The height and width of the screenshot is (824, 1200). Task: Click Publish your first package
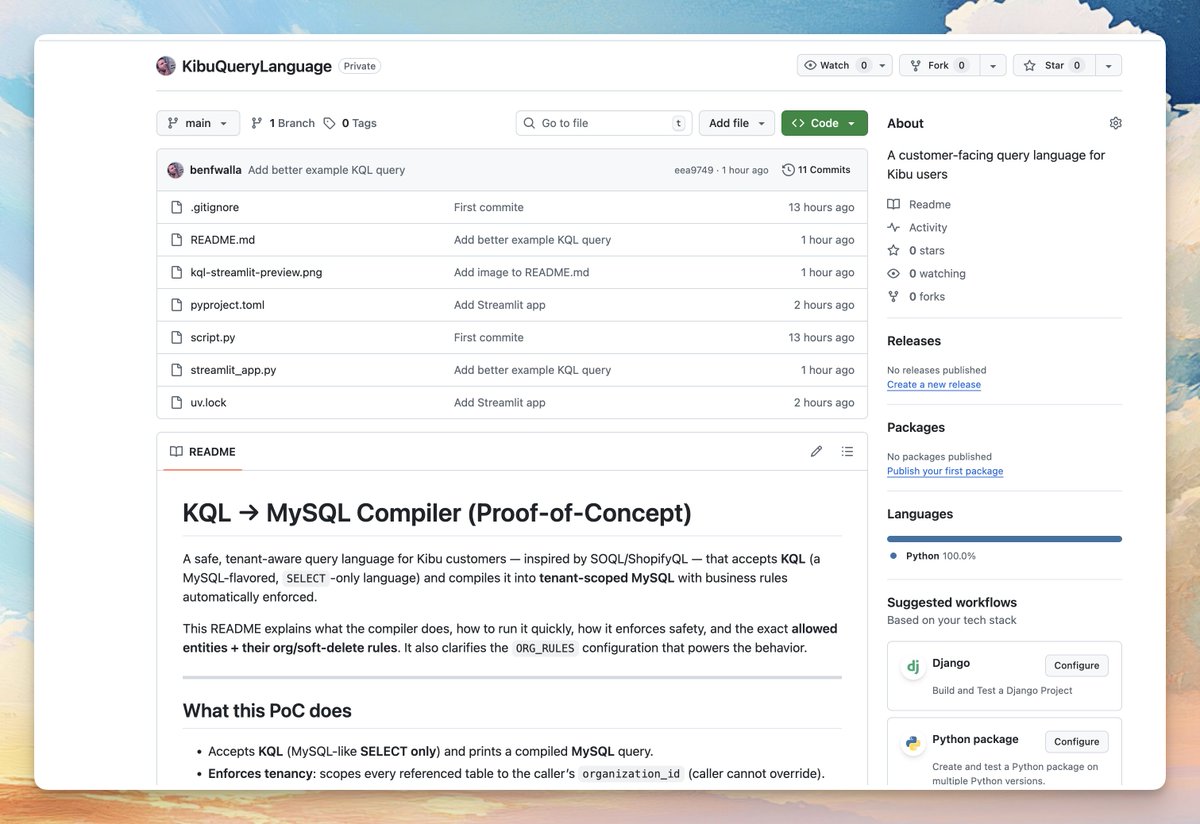(x=945, y=471)
